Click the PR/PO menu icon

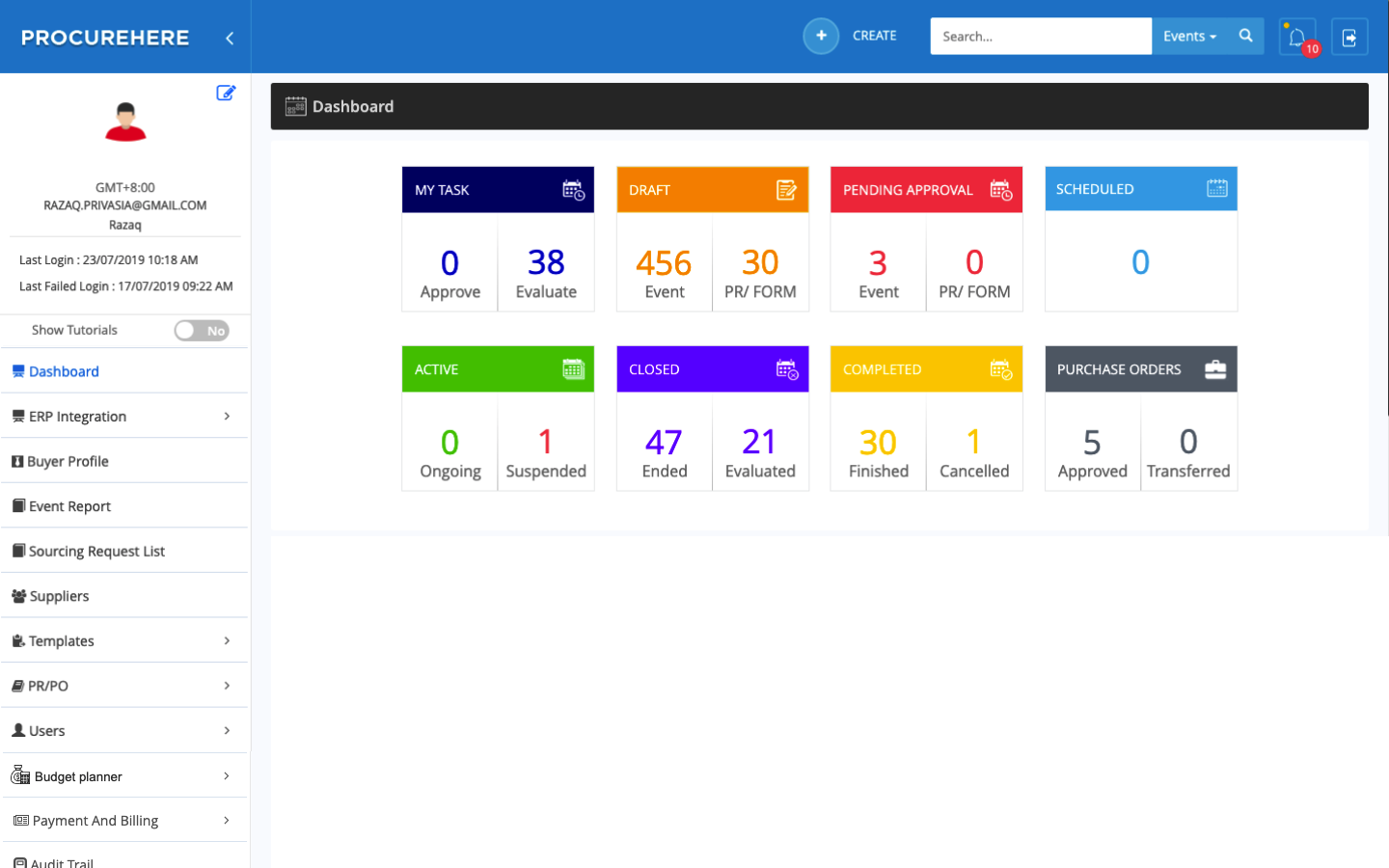click(18, 686)
